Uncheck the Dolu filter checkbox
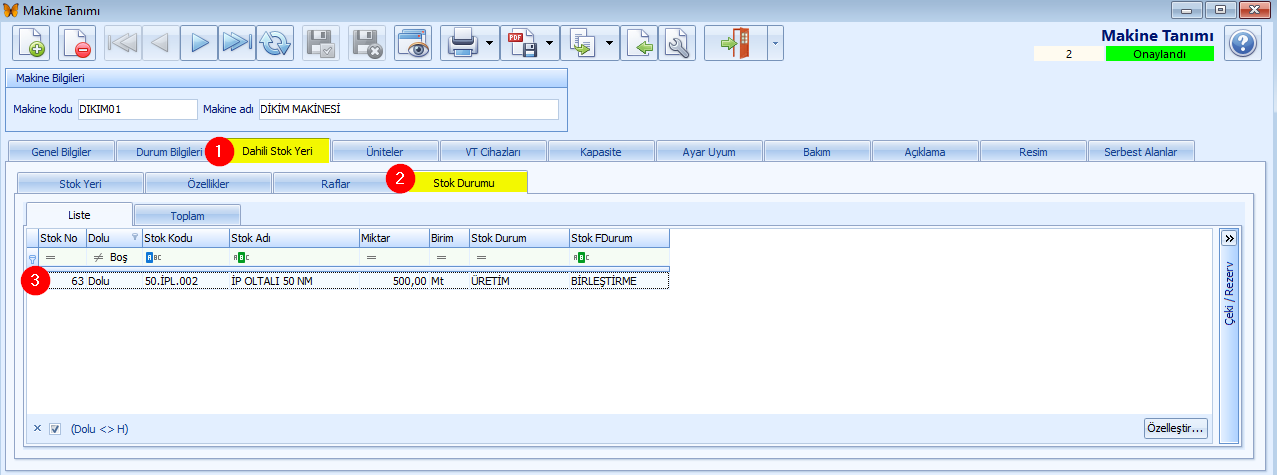1277x475 pixels. coord(56,429)
